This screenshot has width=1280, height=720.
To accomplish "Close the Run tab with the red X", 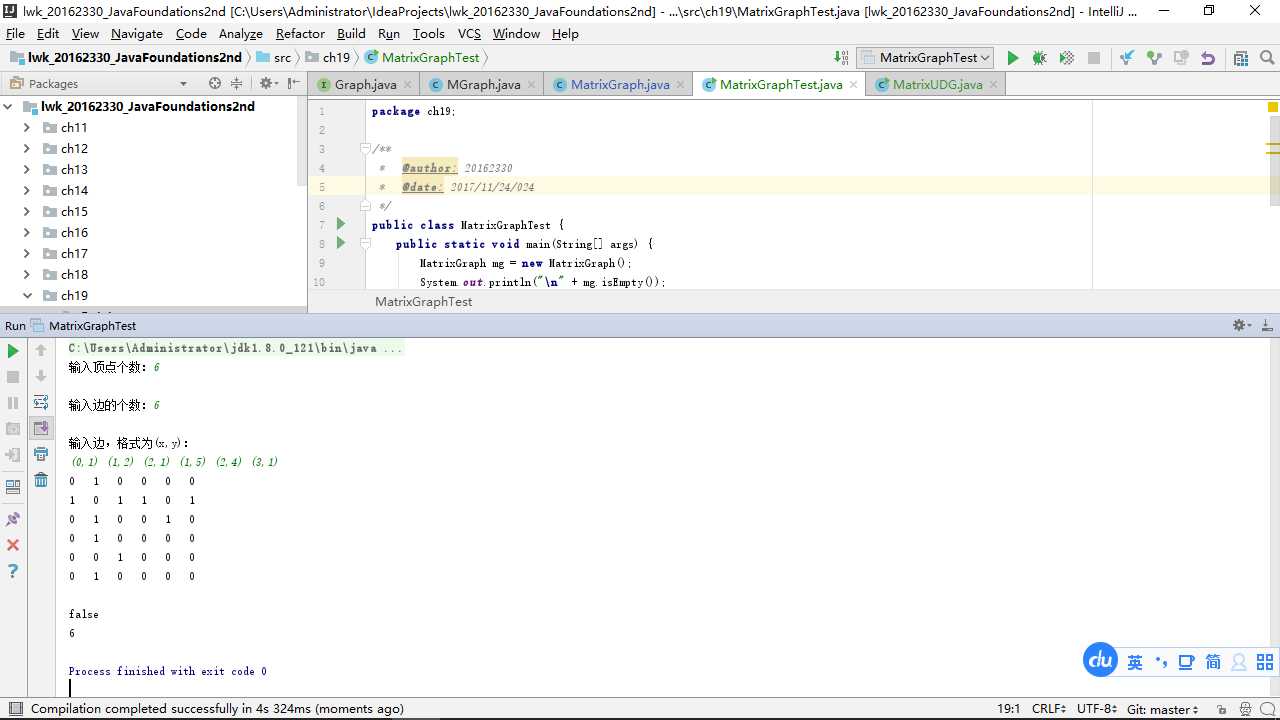I will (13, 545).
